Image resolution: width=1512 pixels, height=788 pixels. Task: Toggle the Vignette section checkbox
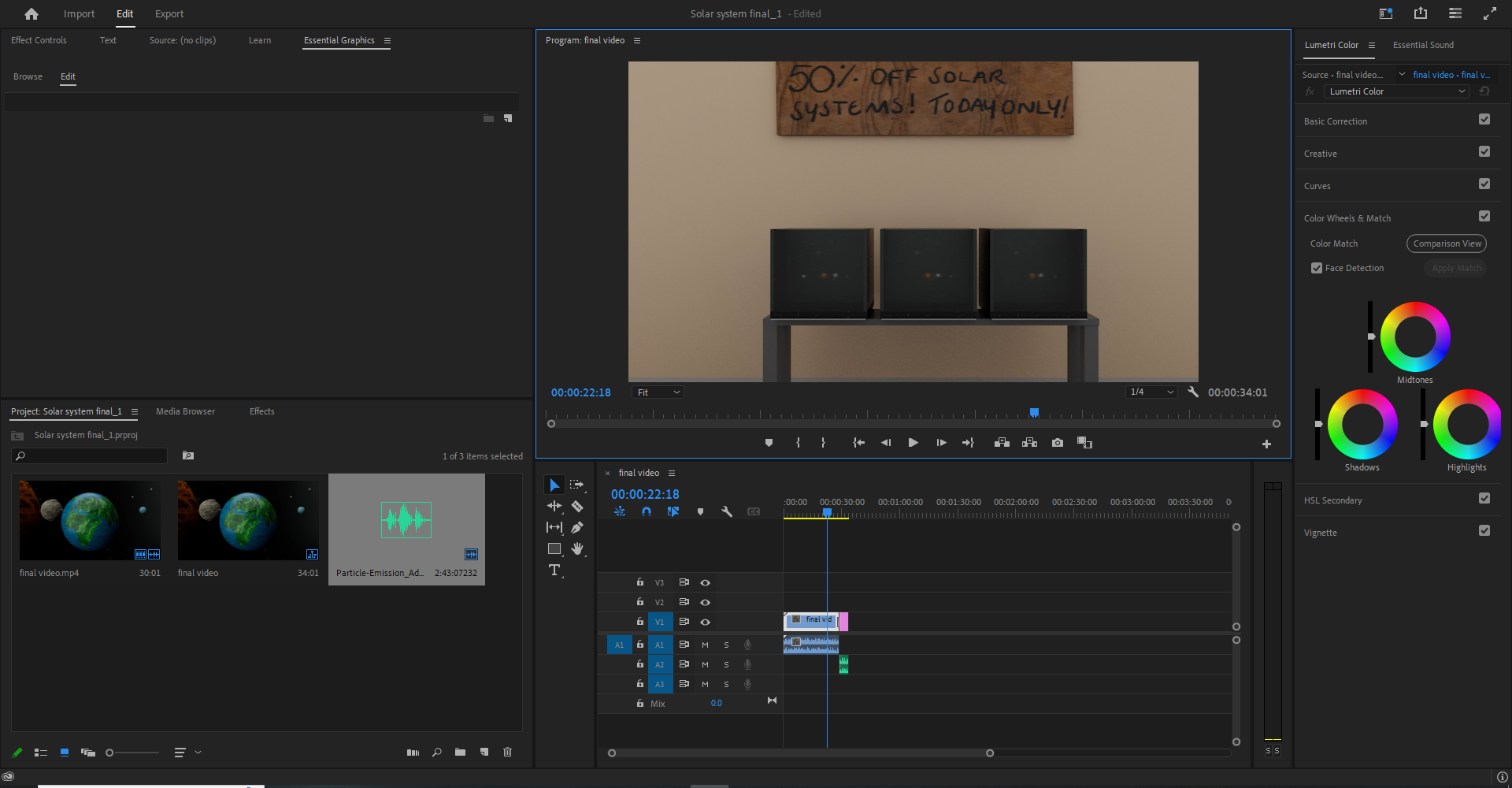1484,531
